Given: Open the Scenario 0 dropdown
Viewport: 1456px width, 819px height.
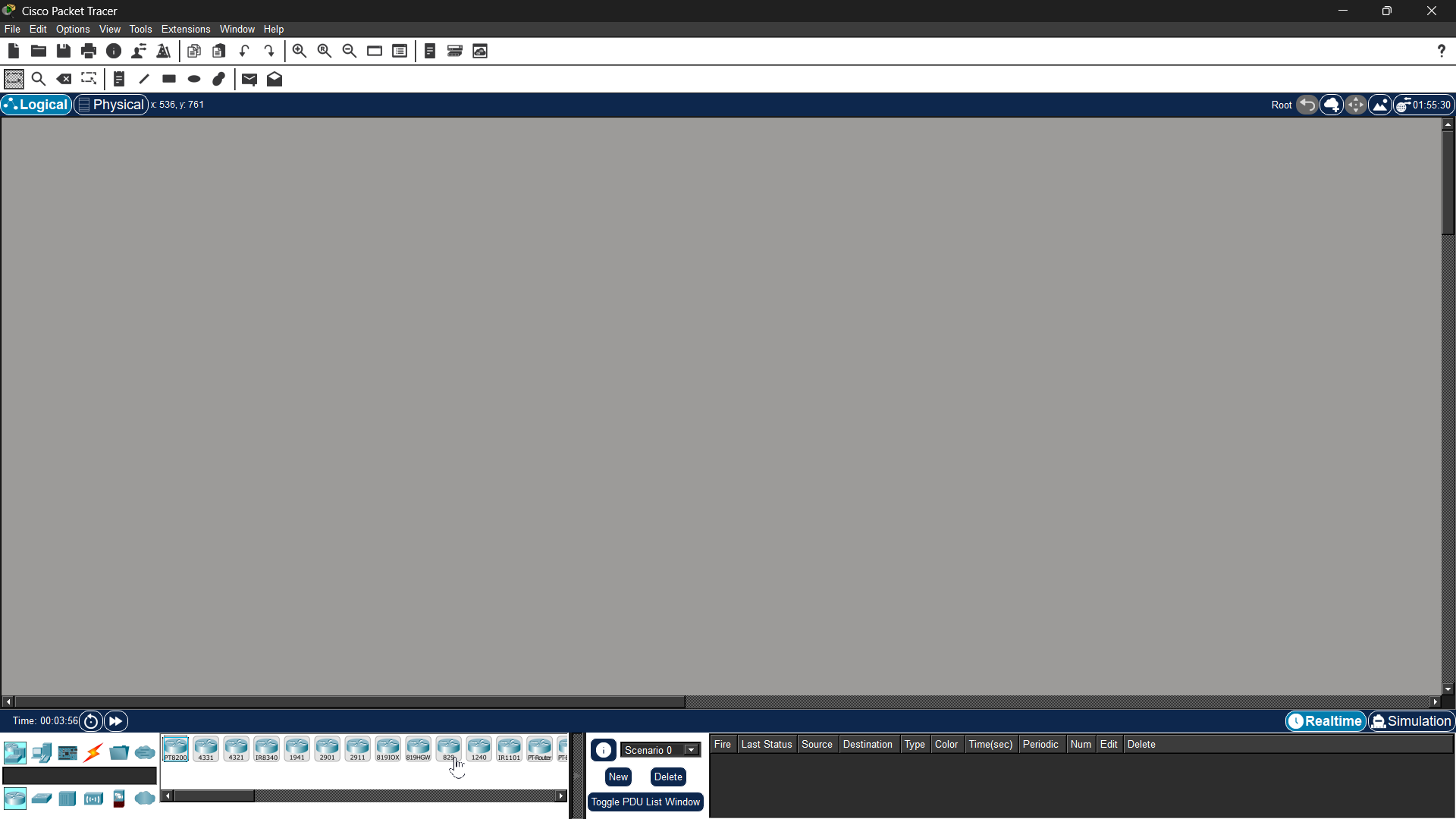Looking at the screenshot, I should tap(691, 750).
